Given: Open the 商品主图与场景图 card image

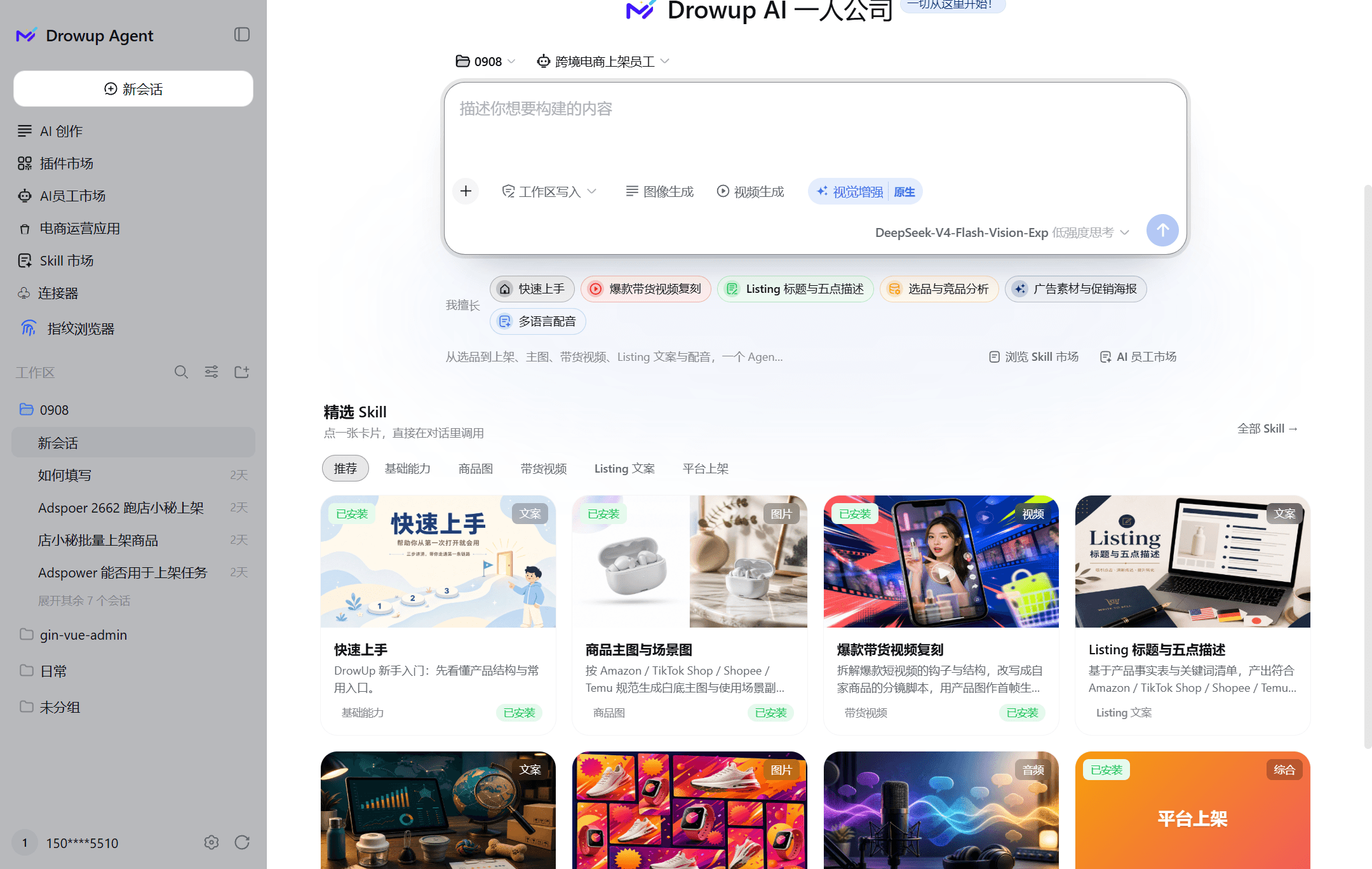Looking at the screenshot, I should click(x=690, y=562).
